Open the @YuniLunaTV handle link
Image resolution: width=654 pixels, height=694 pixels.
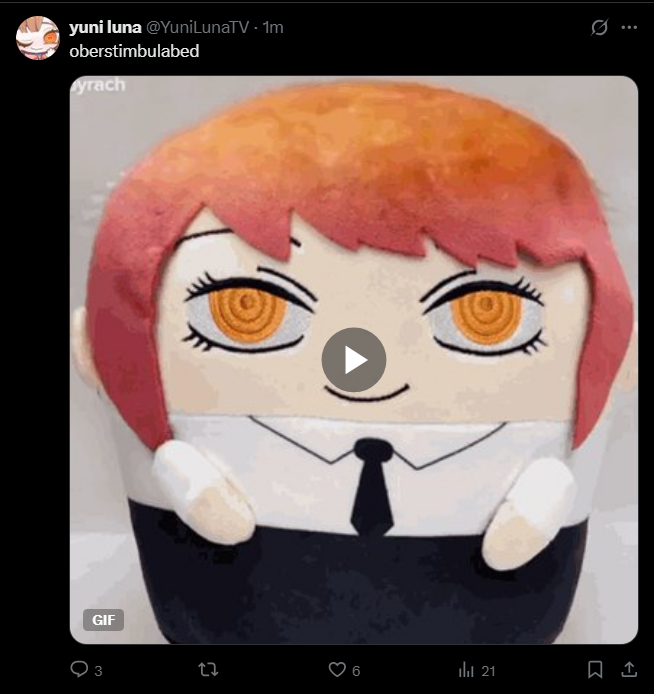pyautogui.click(x=197, y=27)
